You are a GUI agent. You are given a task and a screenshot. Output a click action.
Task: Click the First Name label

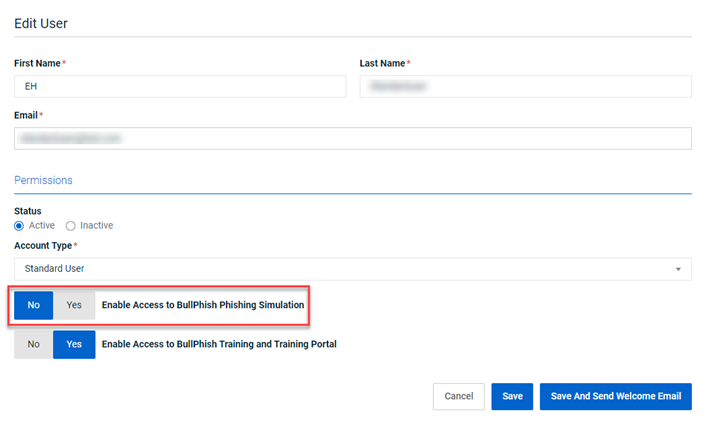[37, 63]
